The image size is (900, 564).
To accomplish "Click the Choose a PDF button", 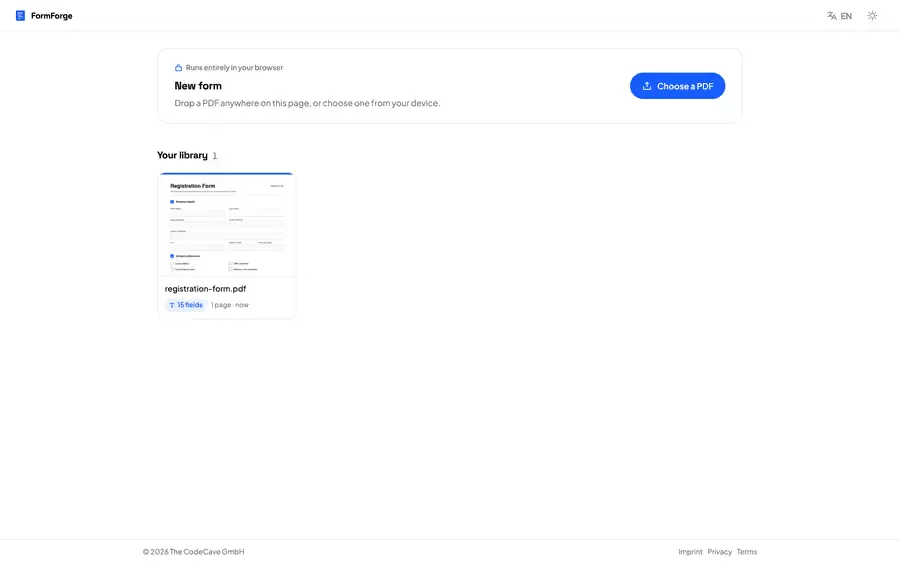I will [677, 86].
